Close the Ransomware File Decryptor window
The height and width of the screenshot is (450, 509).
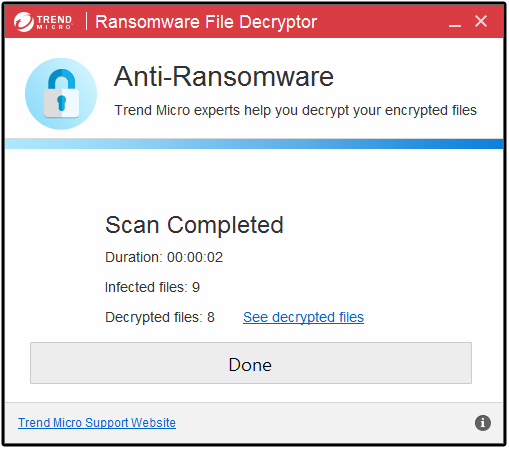[481, 21]
